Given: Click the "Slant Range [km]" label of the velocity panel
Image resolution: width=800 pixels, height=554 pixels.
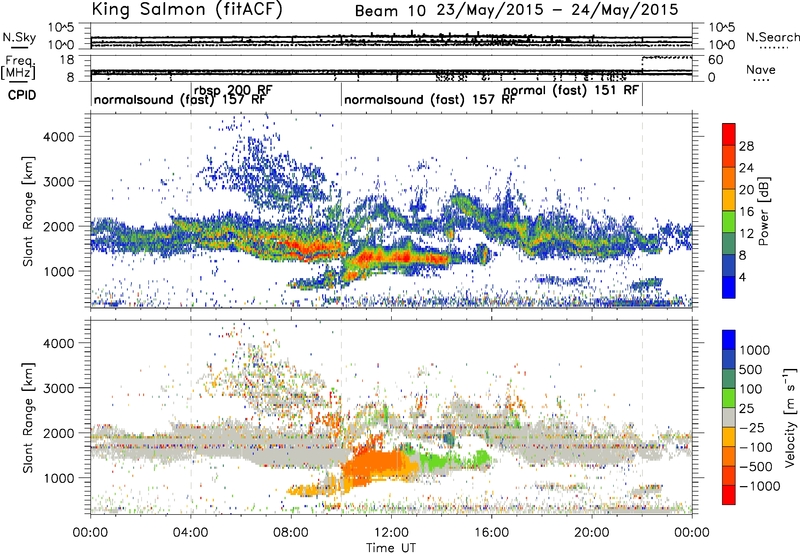Looking at the screenshot, I should coord(28,417).
